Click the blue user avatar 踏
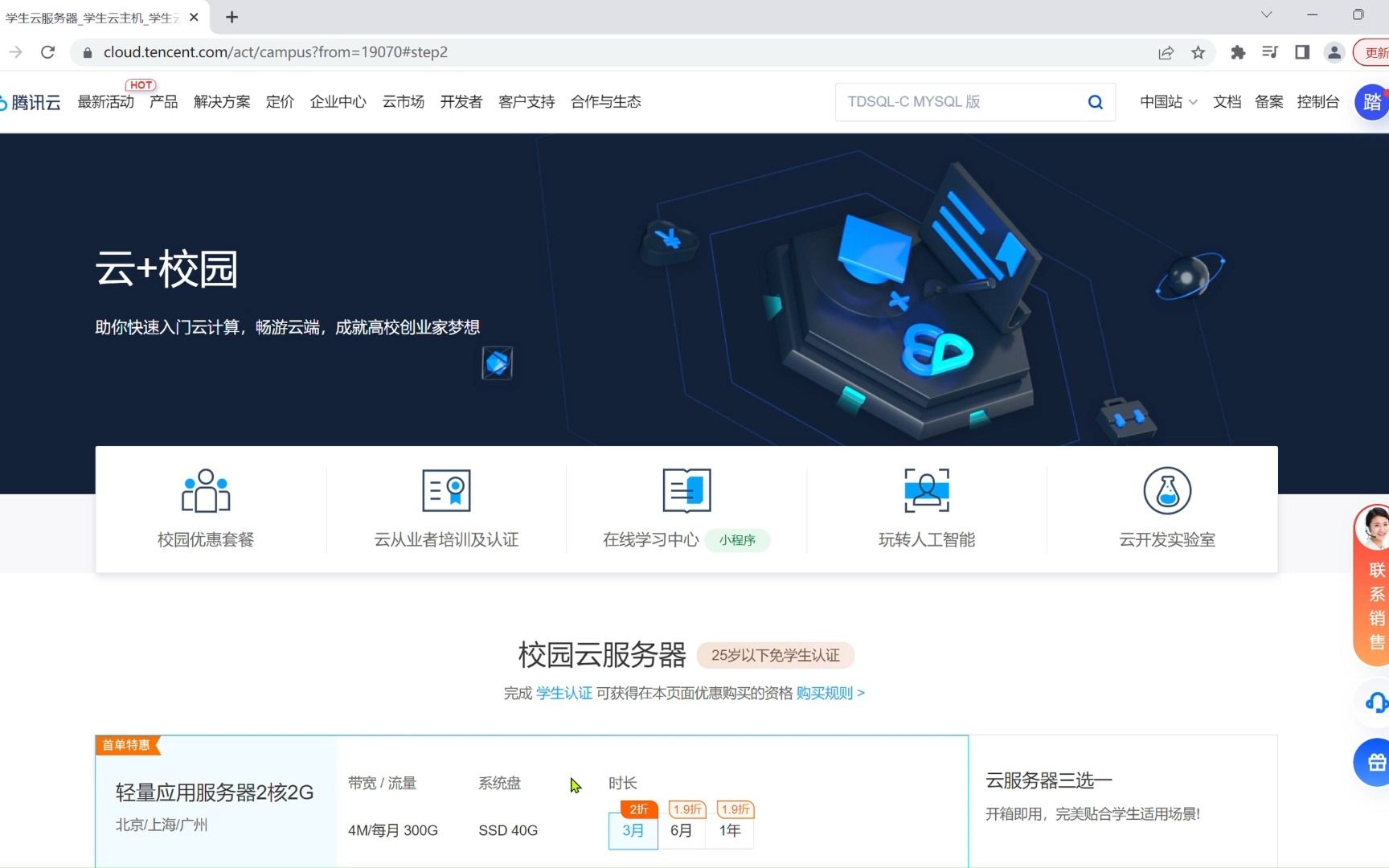This screenshot has height=868, width=1389. click(1372, 102)
